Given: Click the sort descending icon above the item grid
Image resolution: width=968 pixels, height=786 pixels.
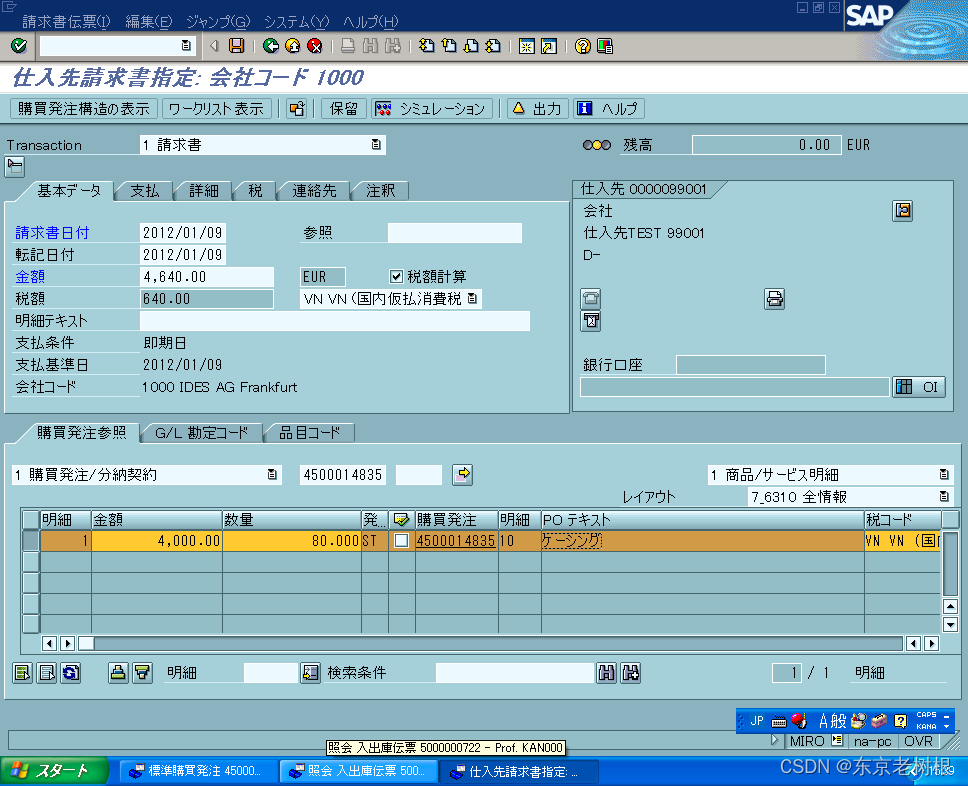Looking at the screenshot, I should pyautogui.click(x=141, y=672).
